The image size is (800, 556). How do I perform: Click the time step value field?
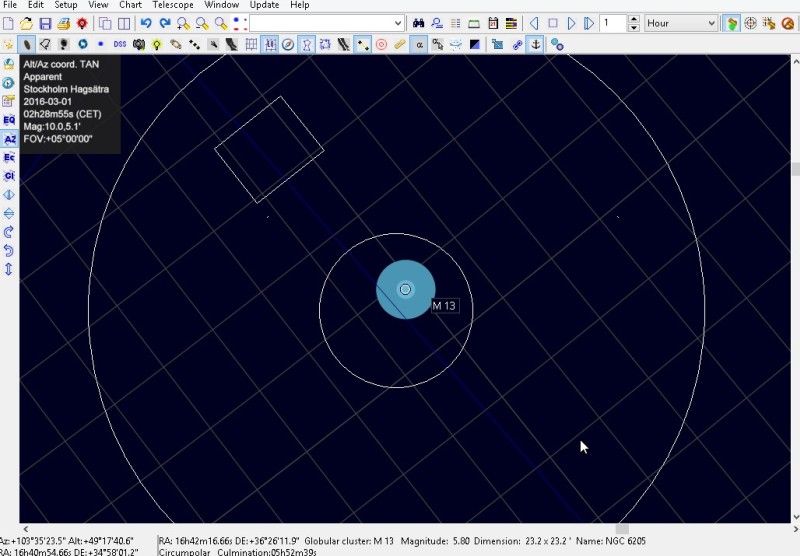(x=613, y=23)
